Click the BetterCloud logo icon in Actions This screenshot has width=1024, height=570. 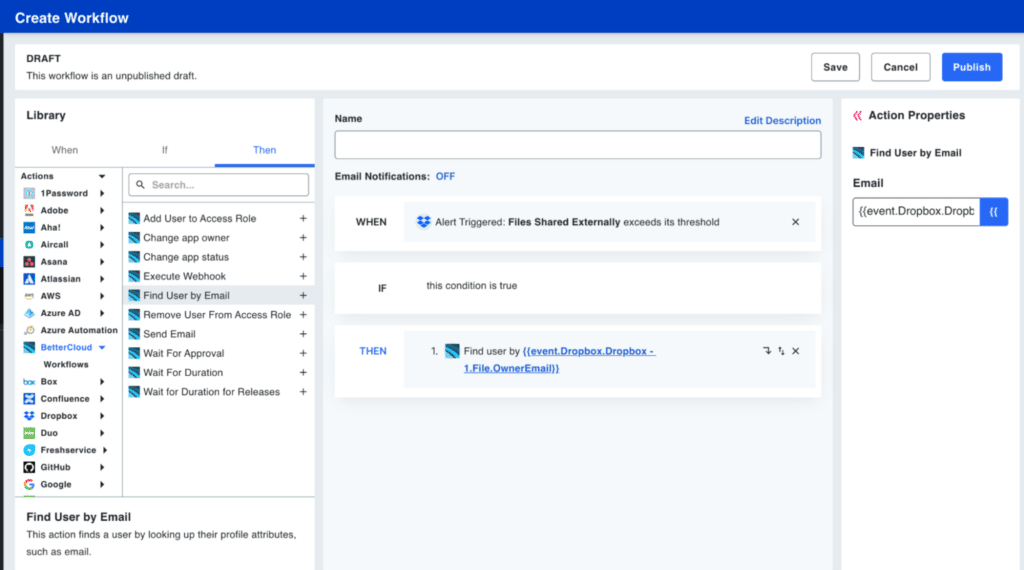point(29,347)
